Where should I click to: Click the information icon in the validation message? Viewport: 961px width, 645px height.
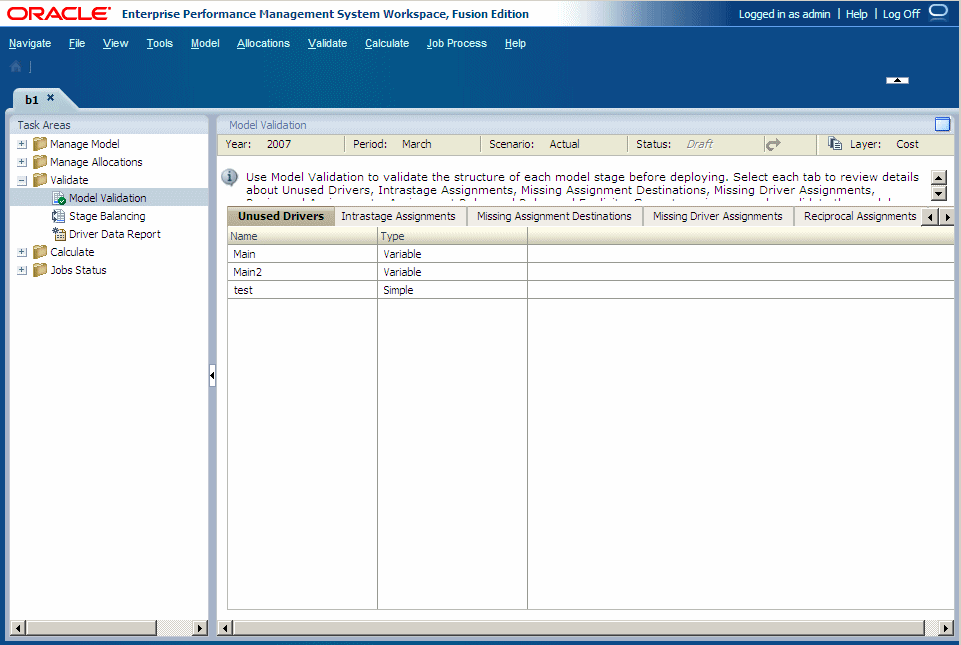[229, 176]
